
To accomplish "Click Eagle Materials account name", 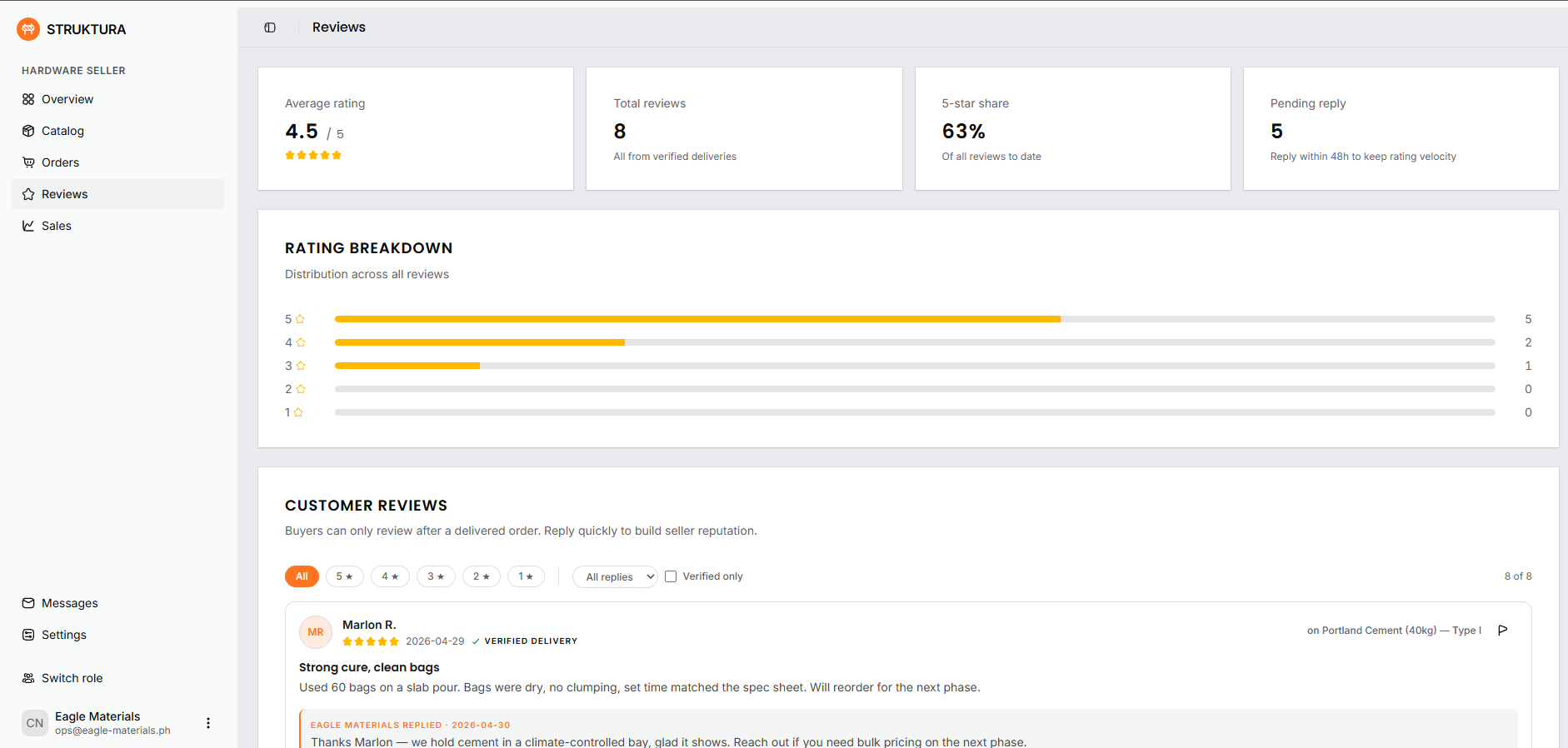I will (x=97, y=716).
